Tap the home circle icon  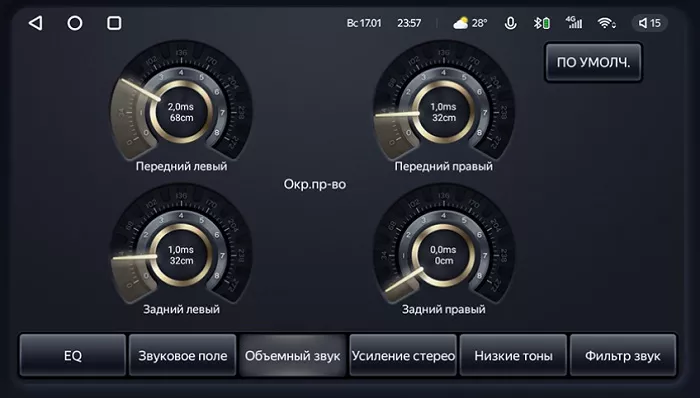click(x=75, y=23)
